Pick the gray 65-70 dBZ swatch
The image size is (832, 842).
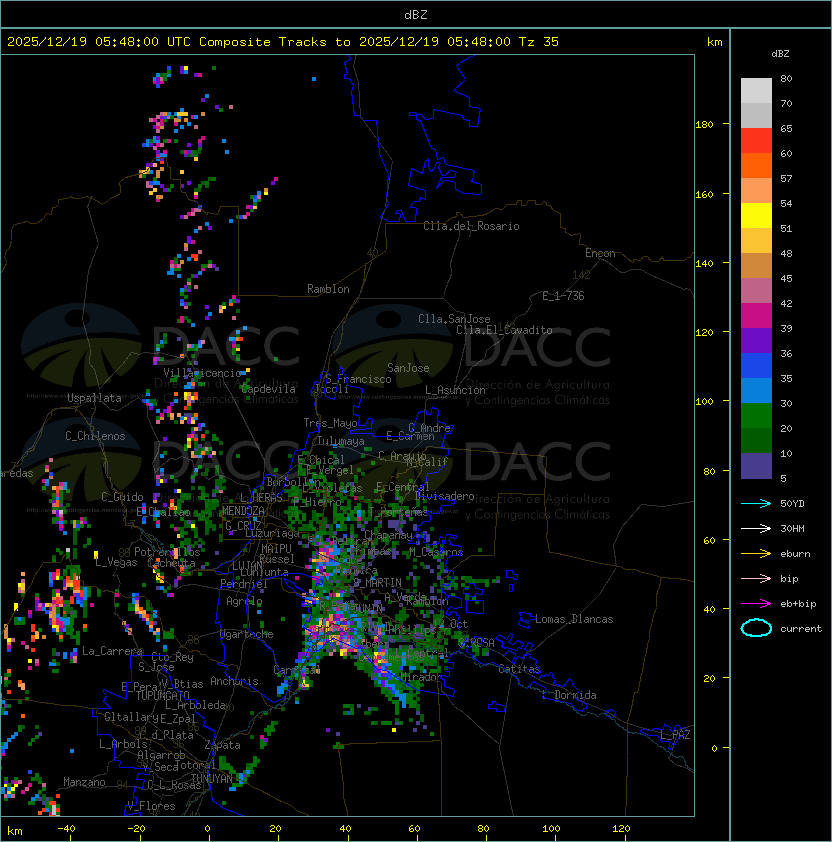point(756,115)
